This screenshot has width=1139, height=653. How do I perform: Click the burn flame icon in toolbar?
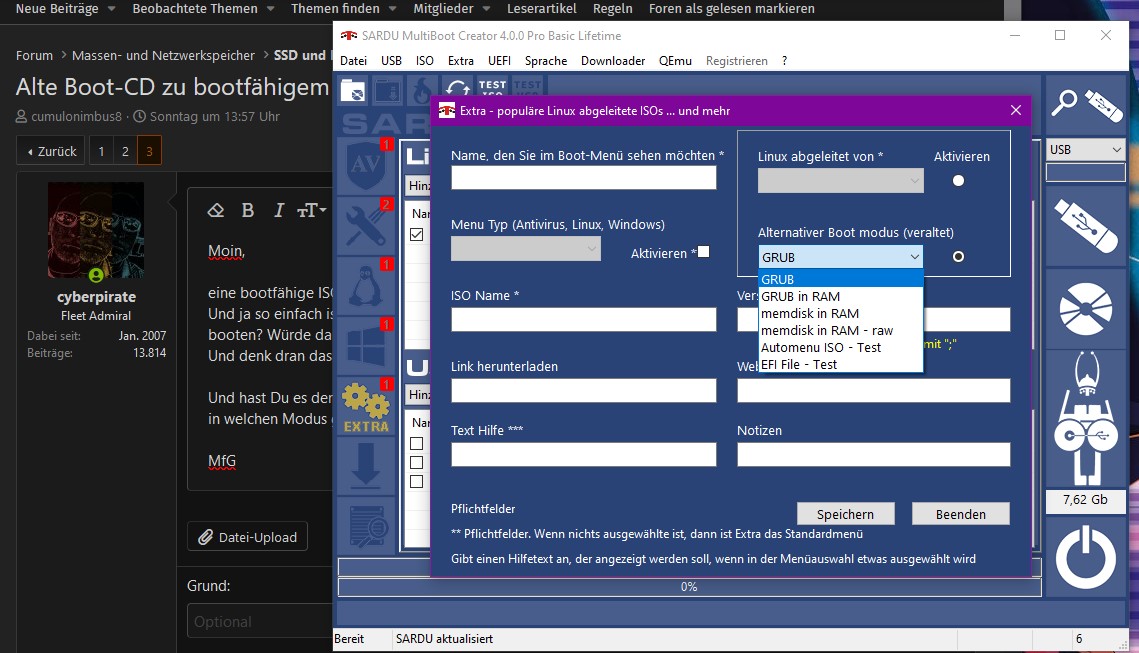pyautogui.click(x=422, y=91)
